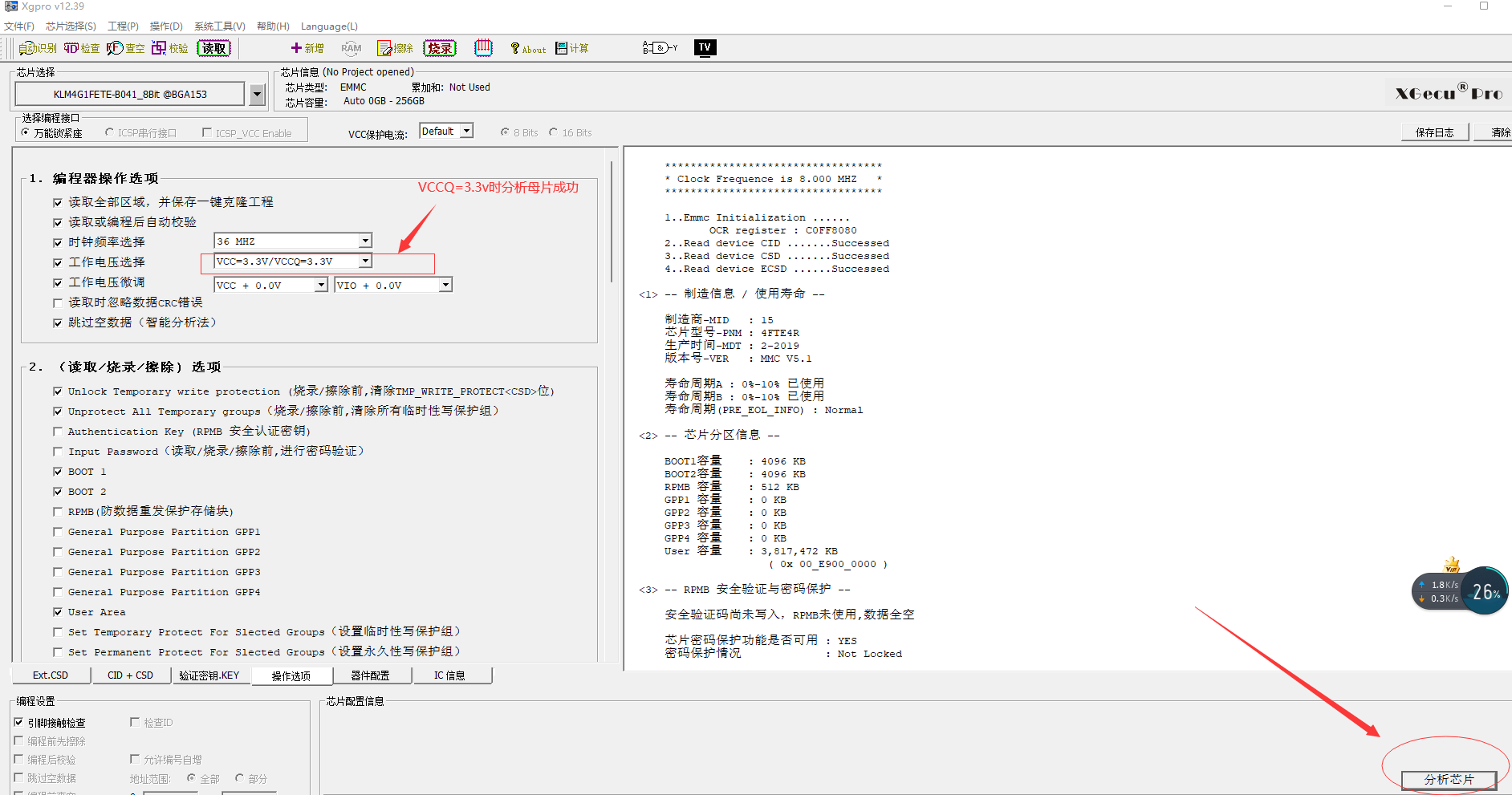The width and height of the screenshot is (1512, 795).
Task: Toggle 读取时忽略数据CRC错误 checkbox
Action: point(58,302)
